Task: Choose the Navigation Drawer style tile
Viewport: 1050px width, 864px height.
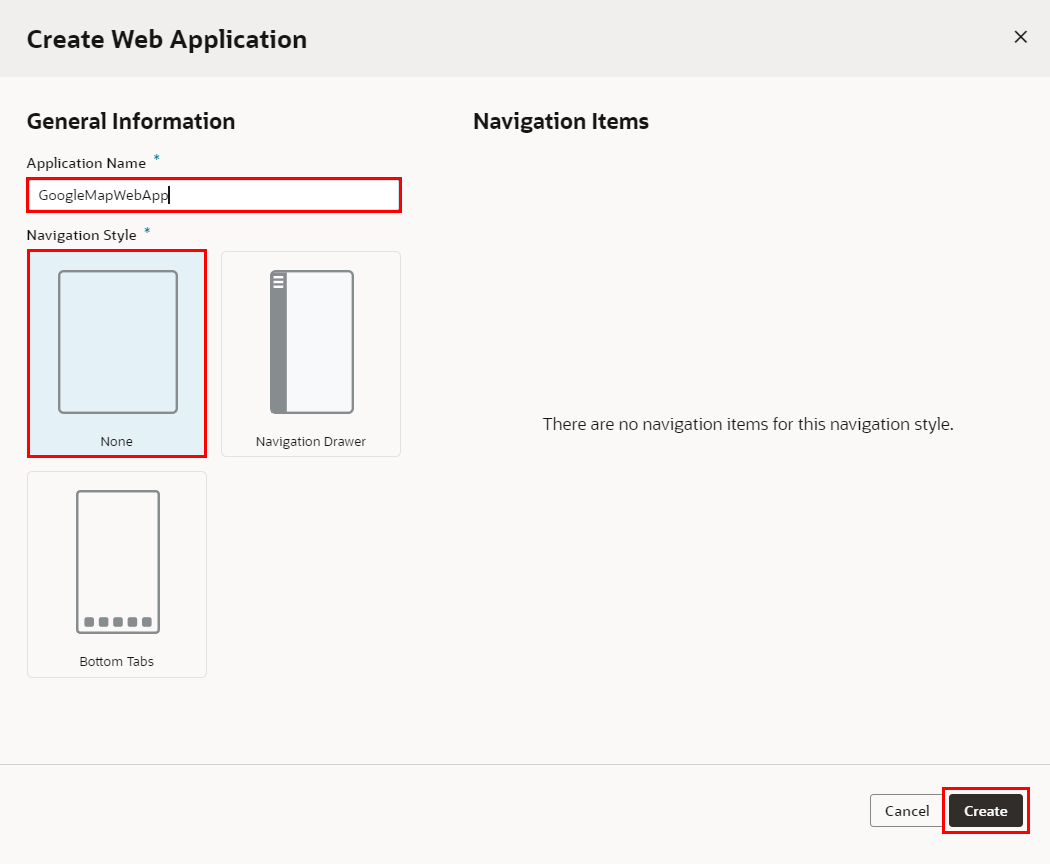Action: coord(311,353)
